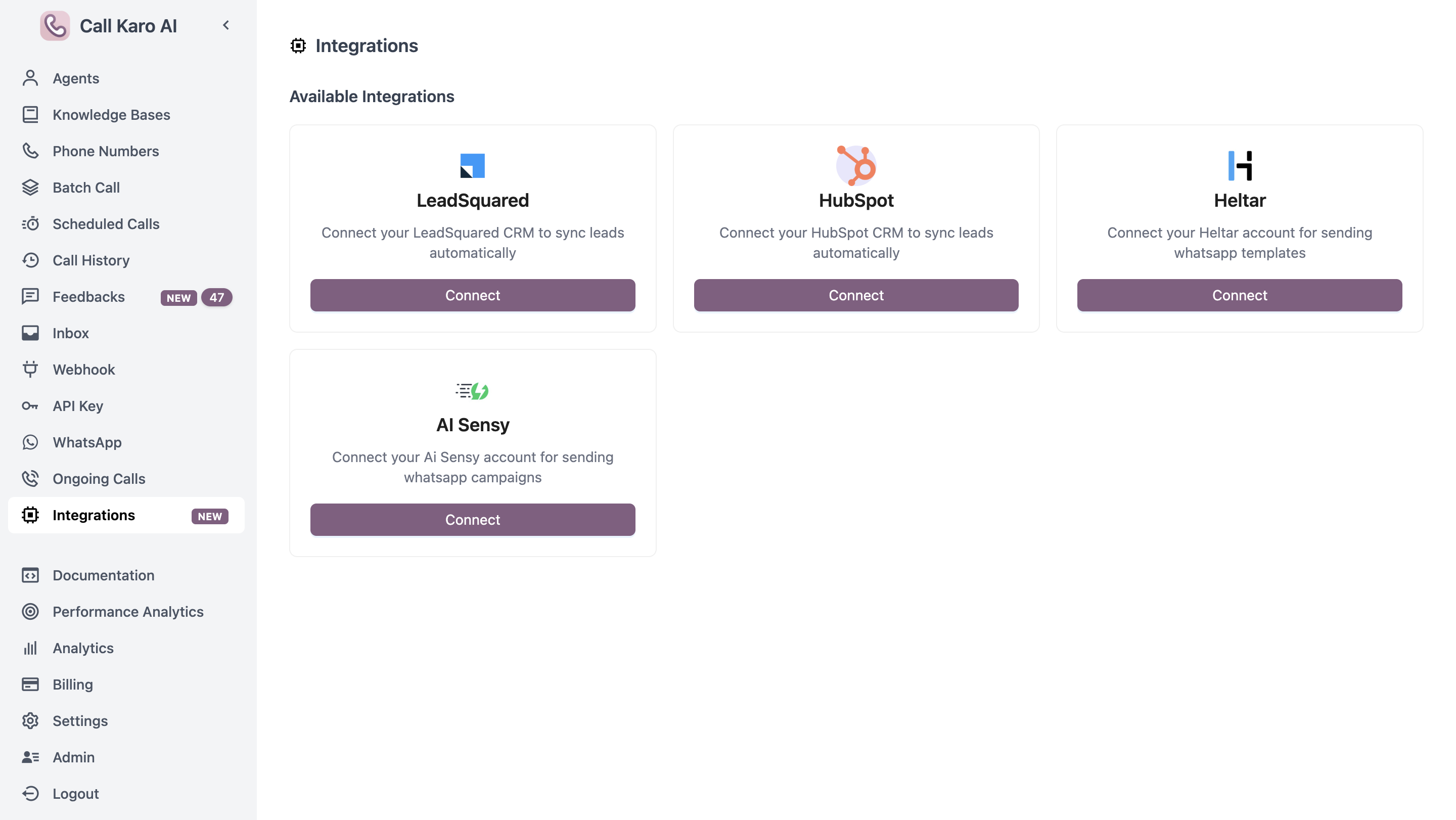Select Feedbacks from the sidebar
This screenshot has width=1456, height=820.
[89, 297]
